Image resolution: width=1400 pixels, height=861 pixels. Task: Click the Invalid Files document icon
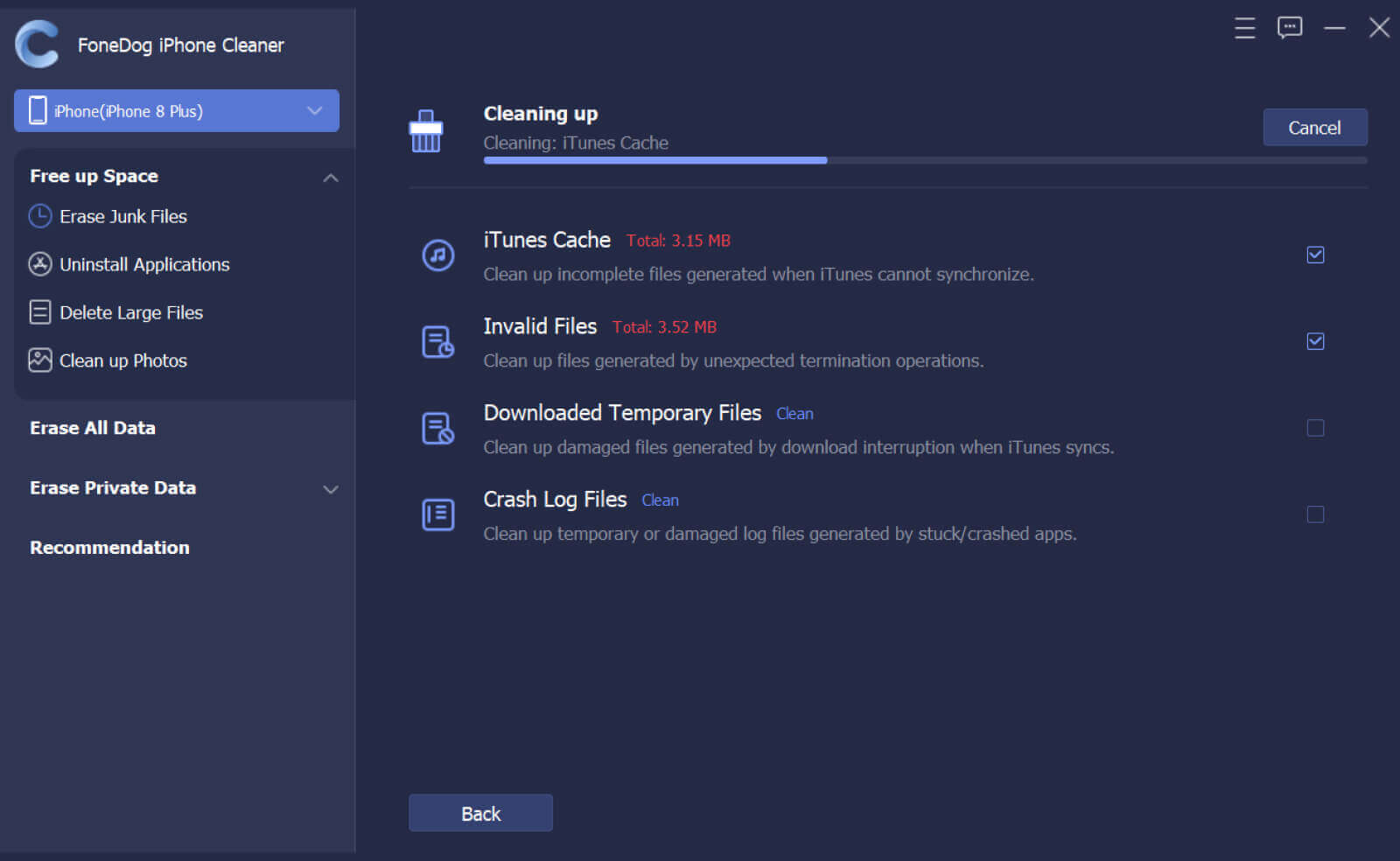[x=438, y=342]
